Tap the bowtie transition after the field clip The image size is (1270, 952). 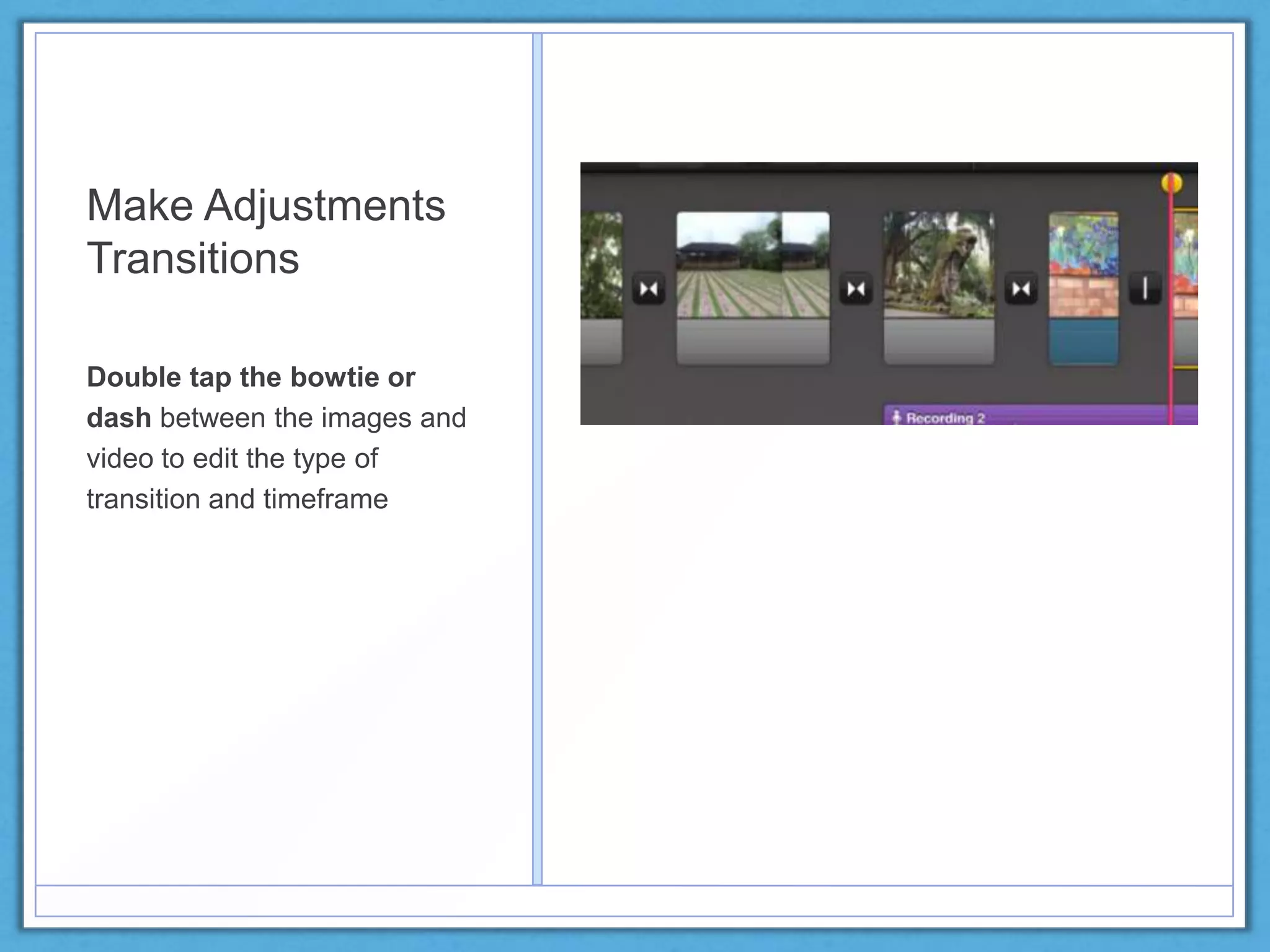coord(856,289)
